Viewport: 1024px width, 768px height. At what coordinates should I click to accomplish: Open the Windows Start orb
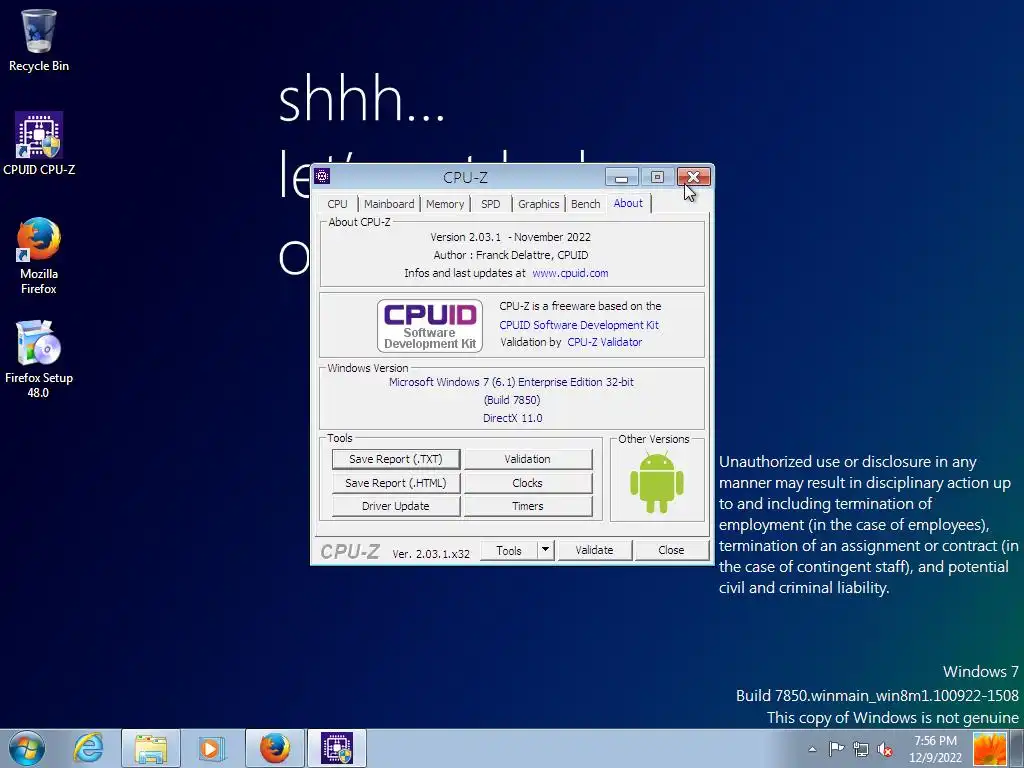[x=27, y=748]
